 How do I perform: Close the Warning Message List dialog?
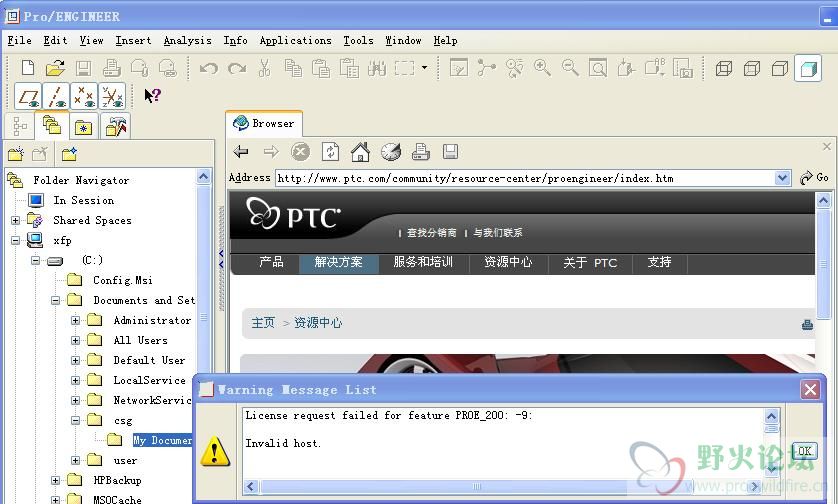pos(810,390)
